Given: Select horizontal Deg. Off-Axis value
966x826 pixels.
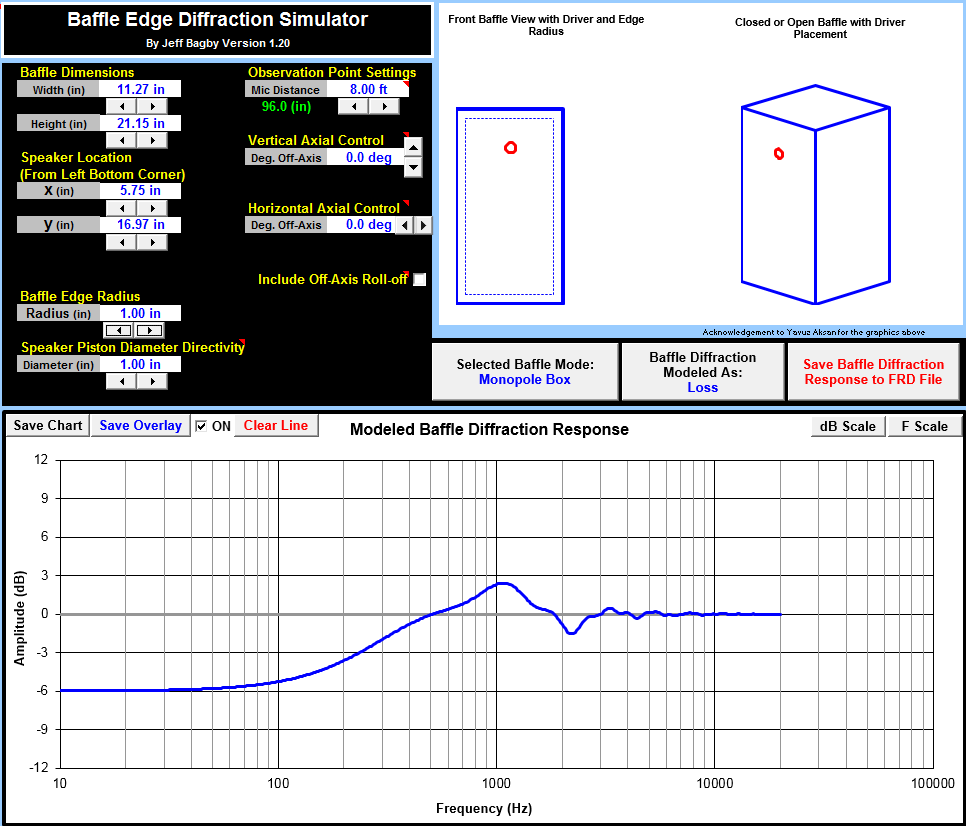Looking at the screenshot, I should (361, 225).
